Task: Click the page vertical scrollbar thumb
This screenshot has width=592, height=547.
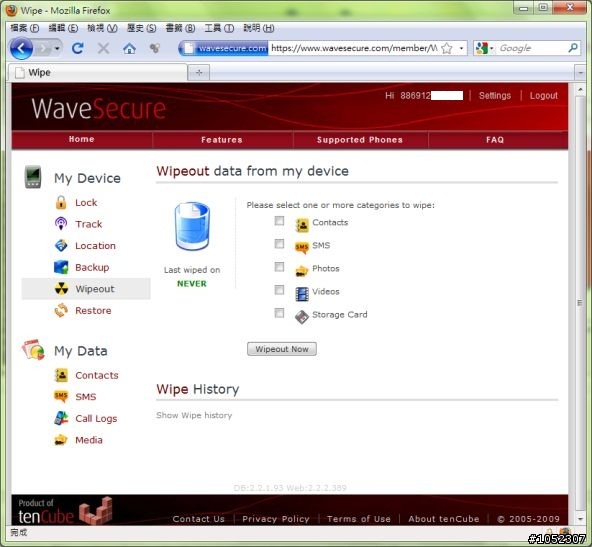Action: point(580,303)
